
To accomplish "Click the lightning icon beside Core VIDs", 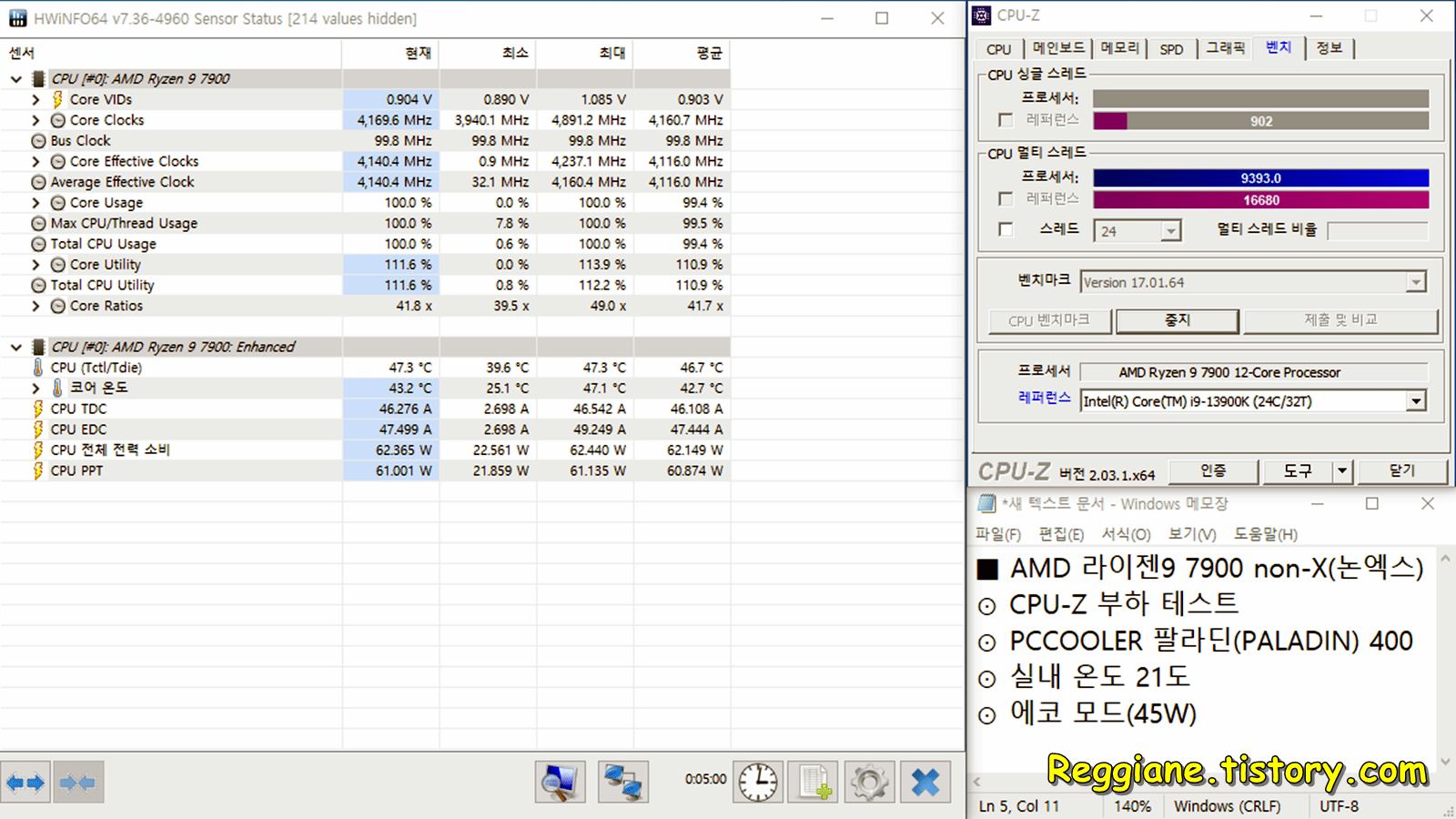I will pyautogui.click(x=57, y=99).
